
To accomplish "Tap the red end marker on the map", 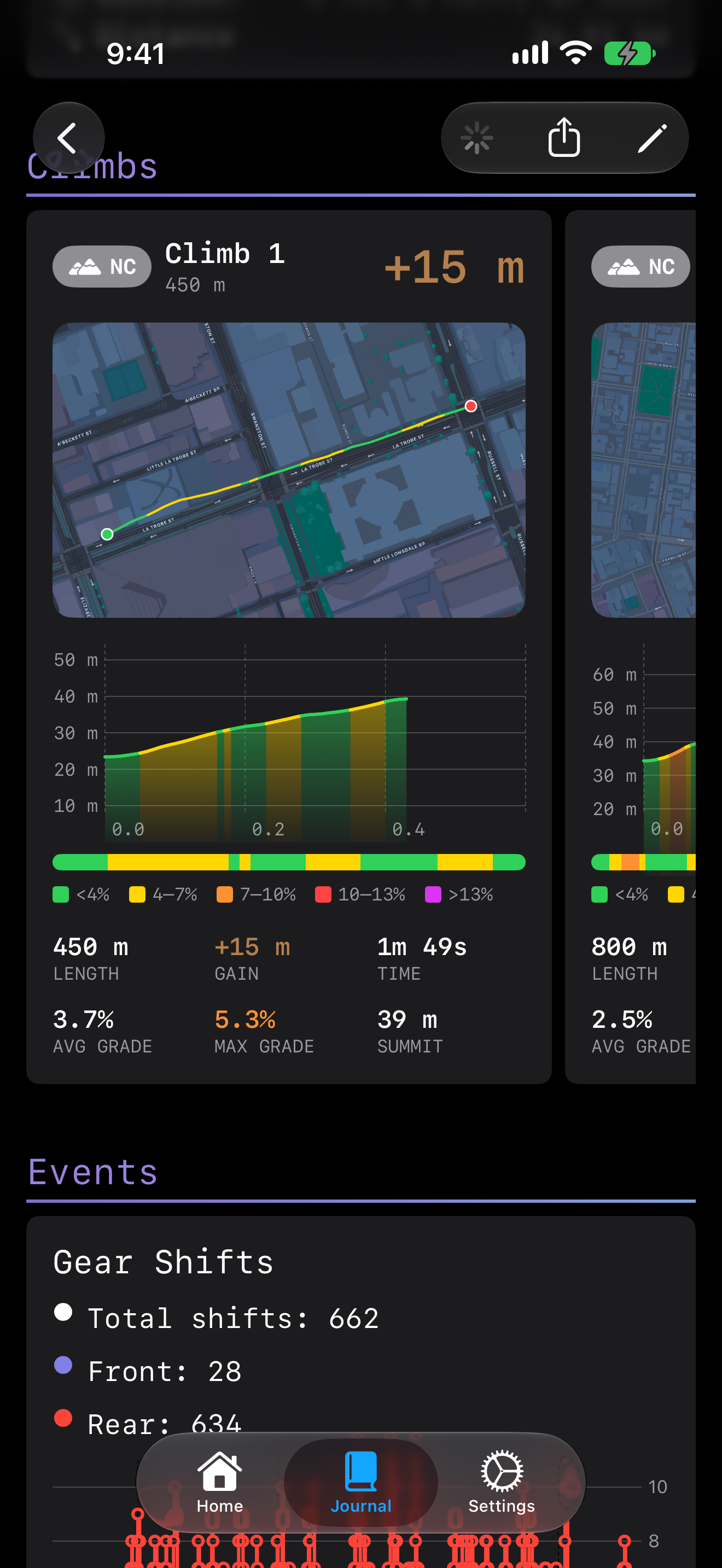I will pyautogui.click(x=470, y=406).
